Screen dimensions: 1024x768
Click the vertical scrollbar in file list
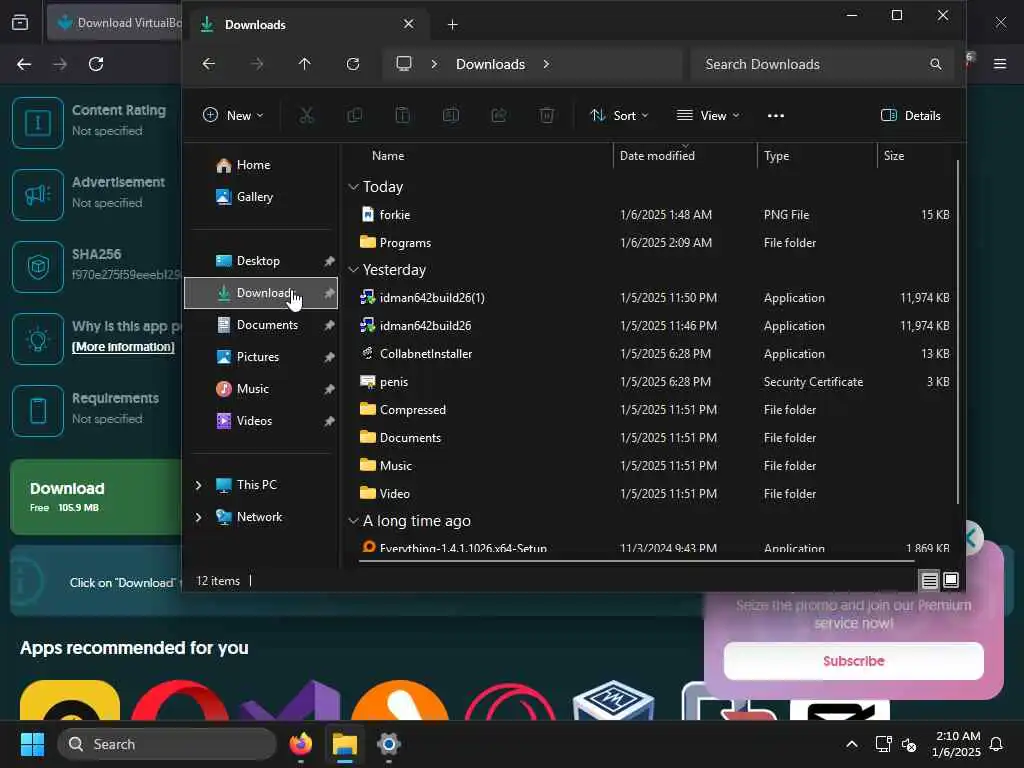click(x=958, y=332)
